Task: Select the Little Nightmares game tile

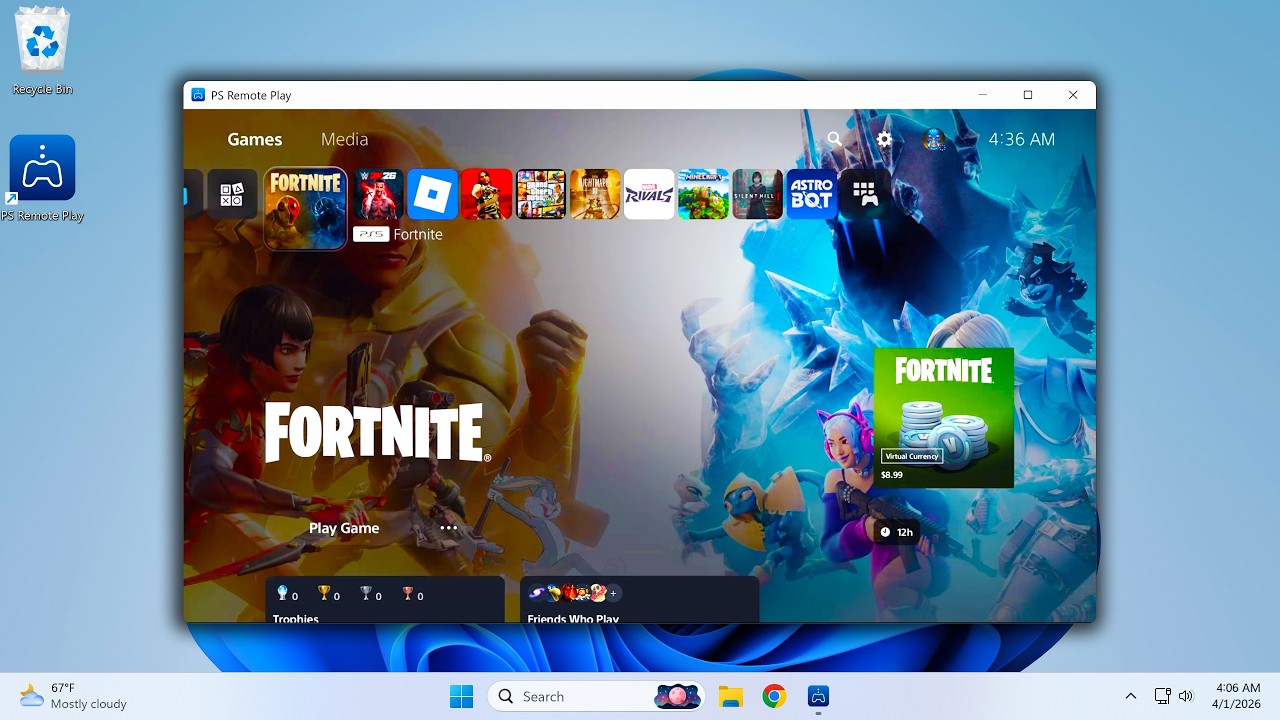Action: [x=595, y=194]
